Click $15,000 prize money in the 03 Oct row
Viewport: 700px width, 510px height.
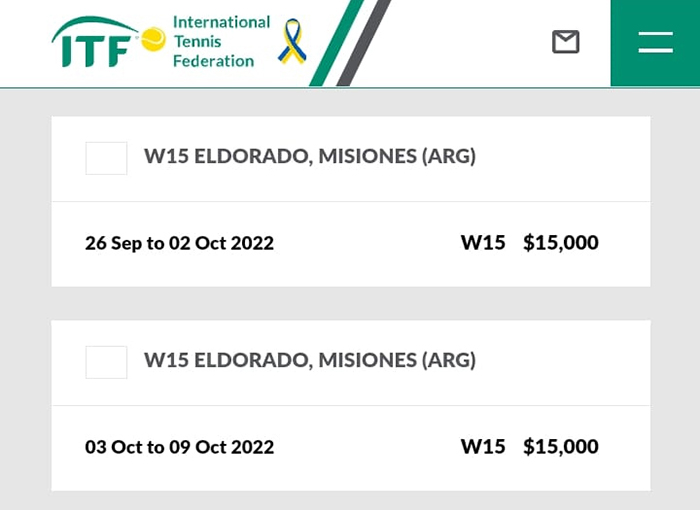[x=560, y=447]
